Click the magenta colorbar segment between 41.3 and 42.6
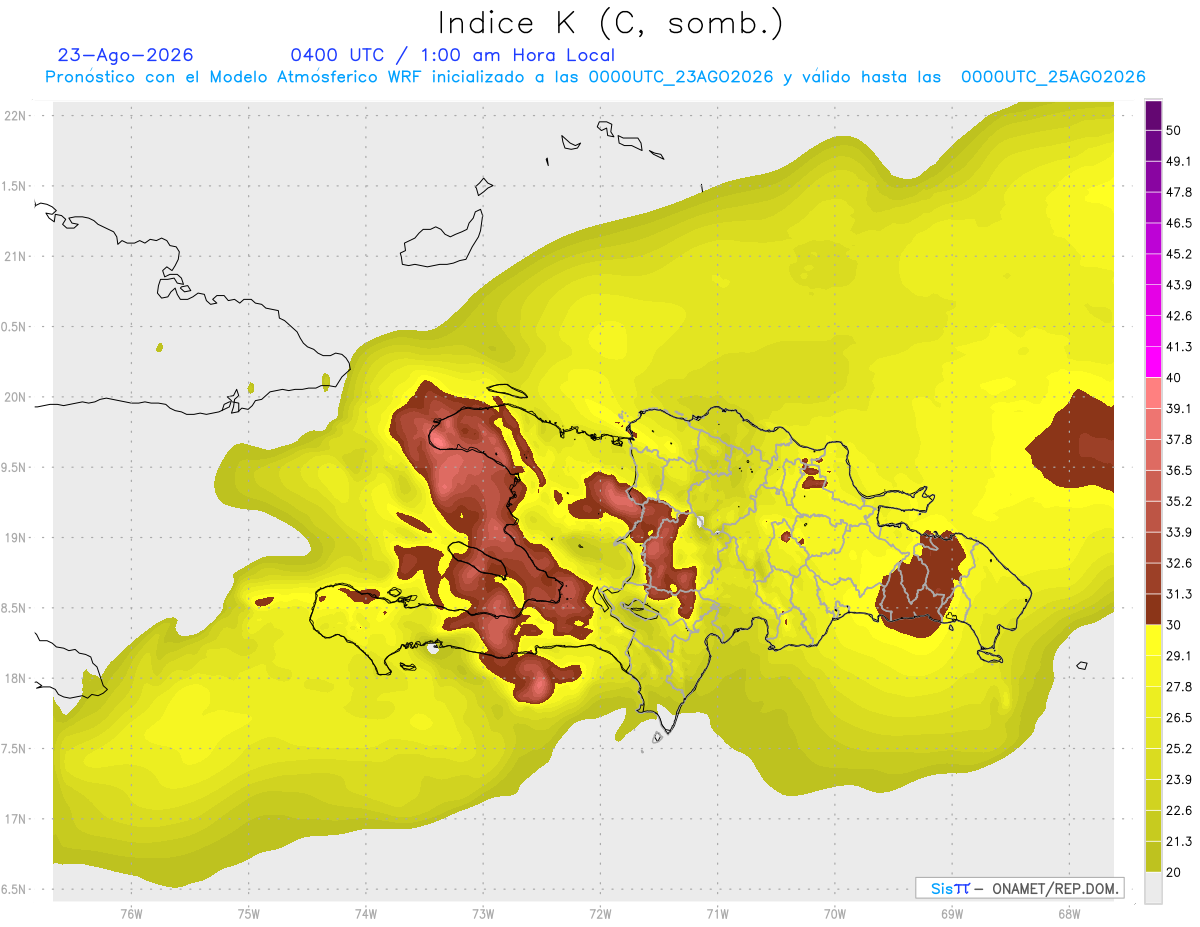The width and height of the screenshot is (1200, 927). click(1153, 331)
